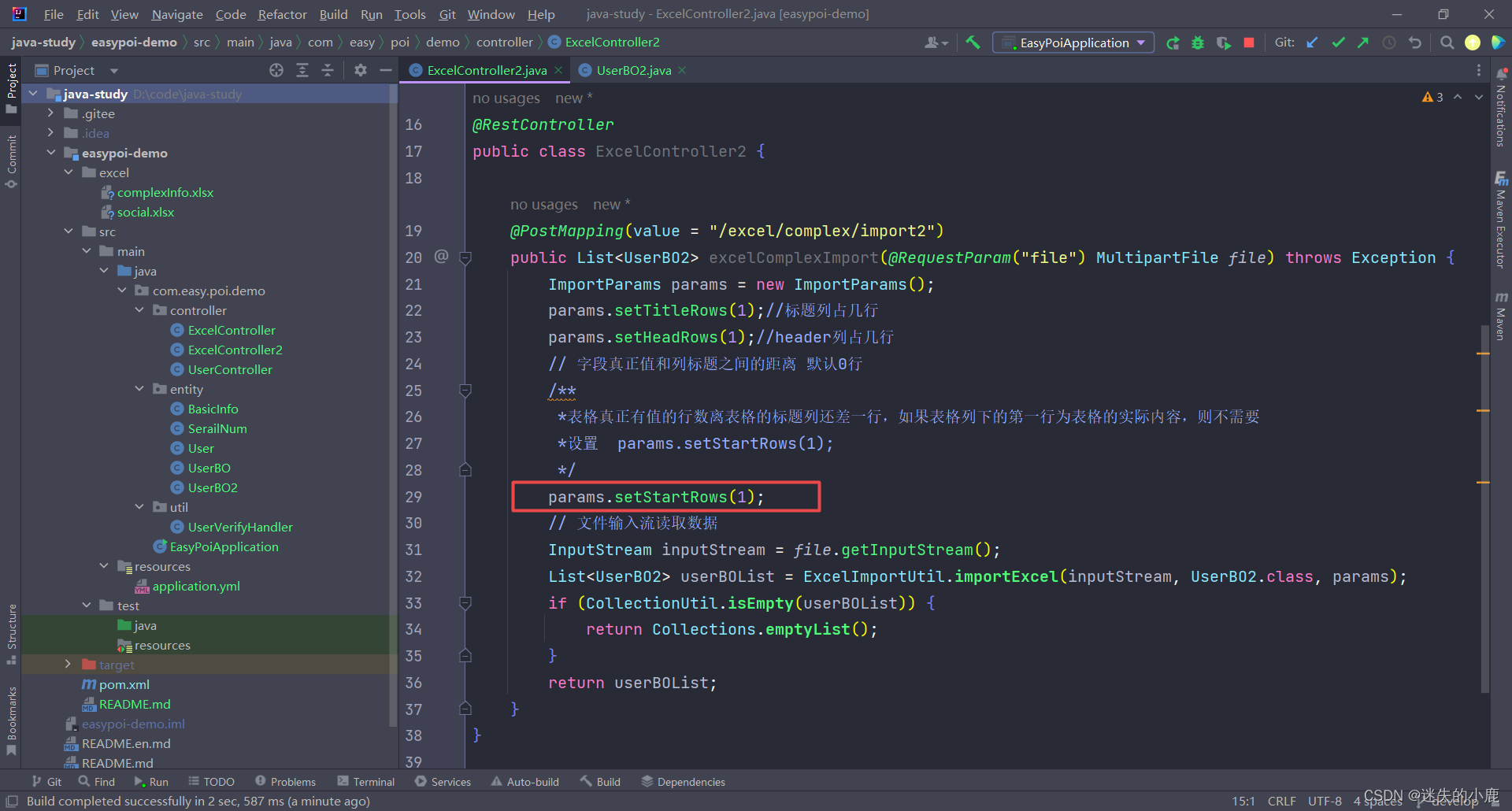Click Git commit checkmark icon
This screenshot has height=811, width=1512.
(x=1338, y=43)
